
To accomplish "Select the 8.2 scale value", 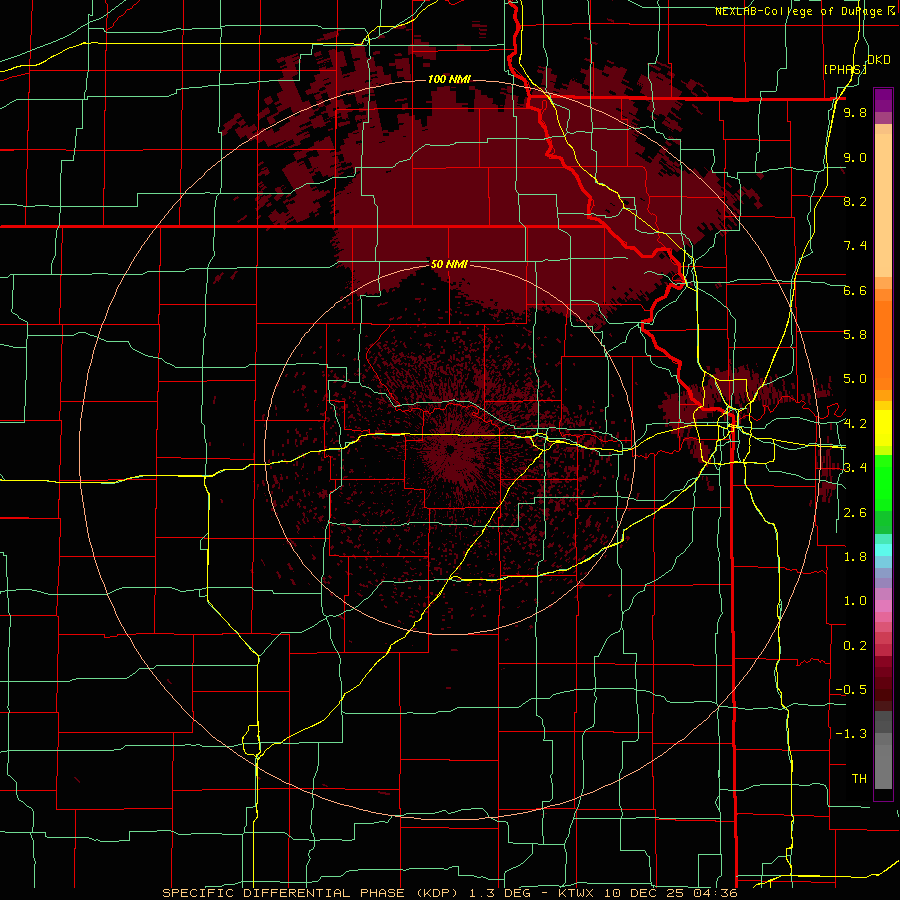I will pyautogui.click(x=855, y=201).
